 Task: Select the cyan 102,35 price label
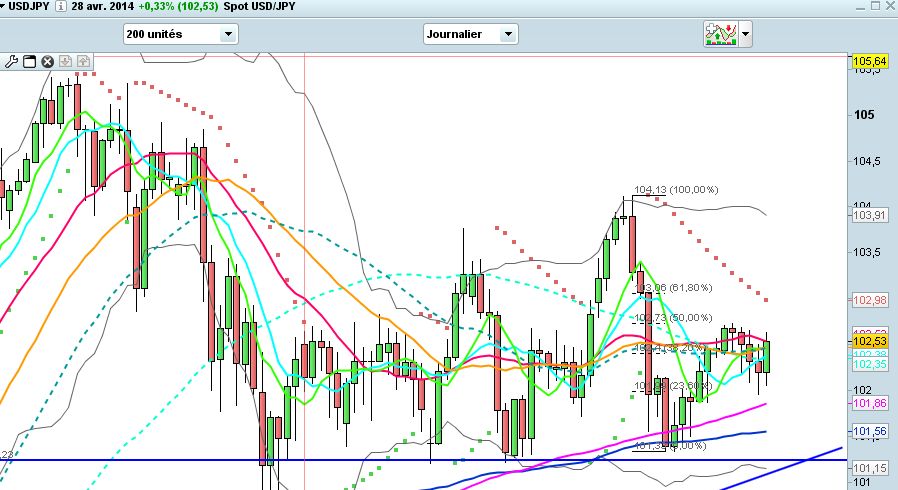[x=870, y=365]
